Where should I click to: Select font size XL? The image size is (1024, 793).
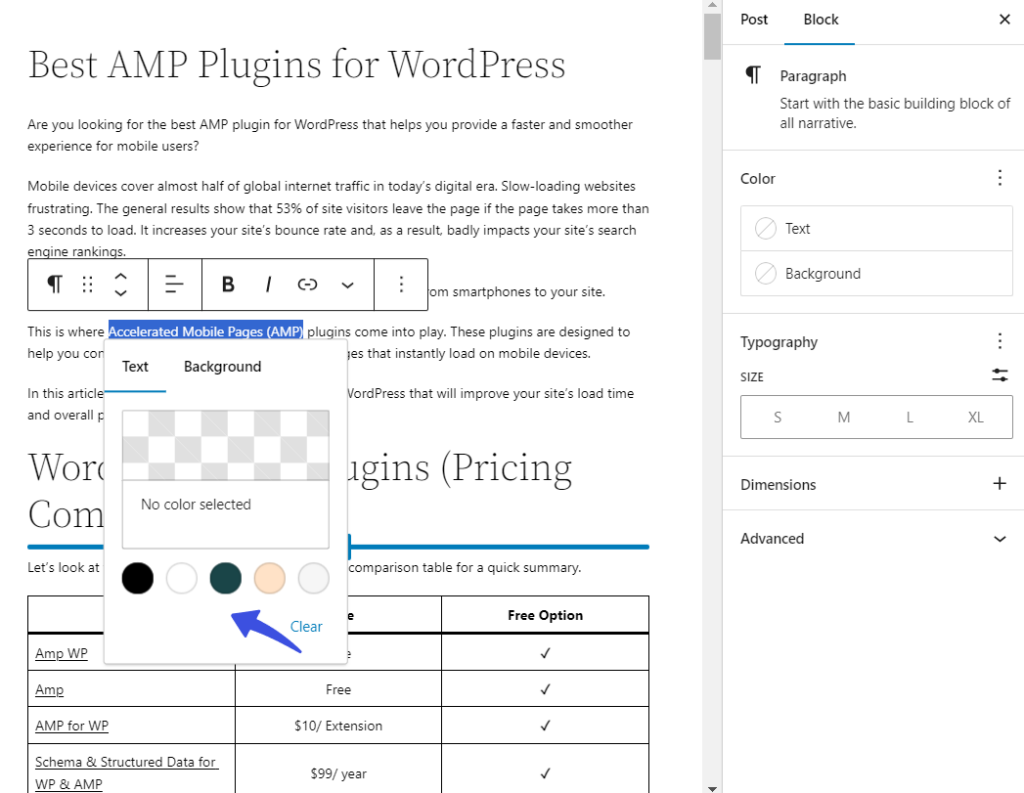[x=976, y=417]
